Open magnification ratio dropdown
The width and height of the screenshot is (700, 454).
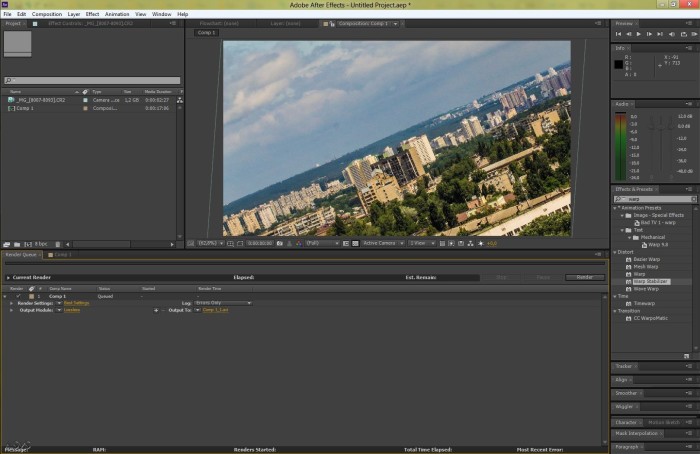(211, 243)
